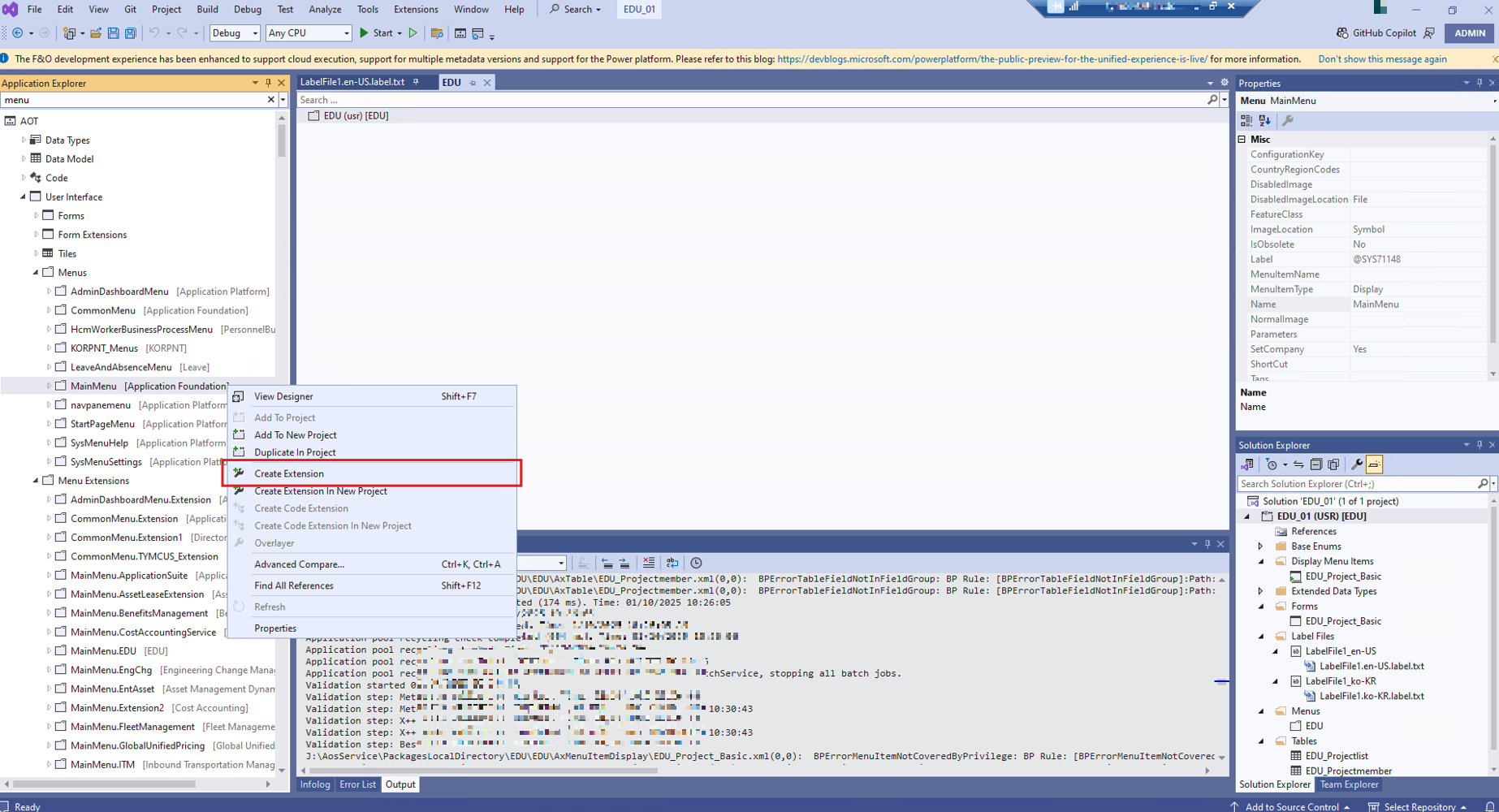Click Add to Source Control in status bar
Screen dimensions: 1499x812
click(1291, 806)
